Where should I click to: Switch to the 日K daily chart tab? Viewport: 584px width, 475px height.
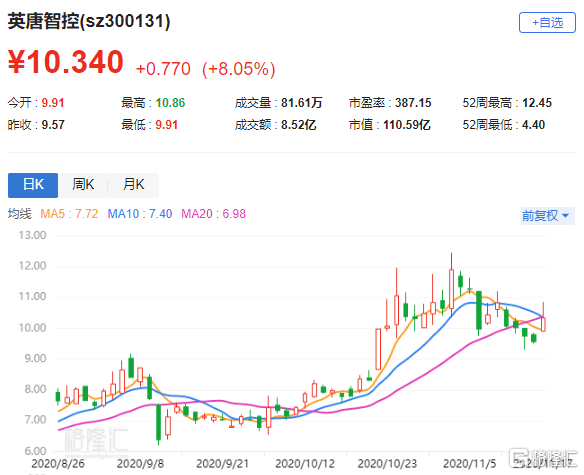click(x=33, y=185)
